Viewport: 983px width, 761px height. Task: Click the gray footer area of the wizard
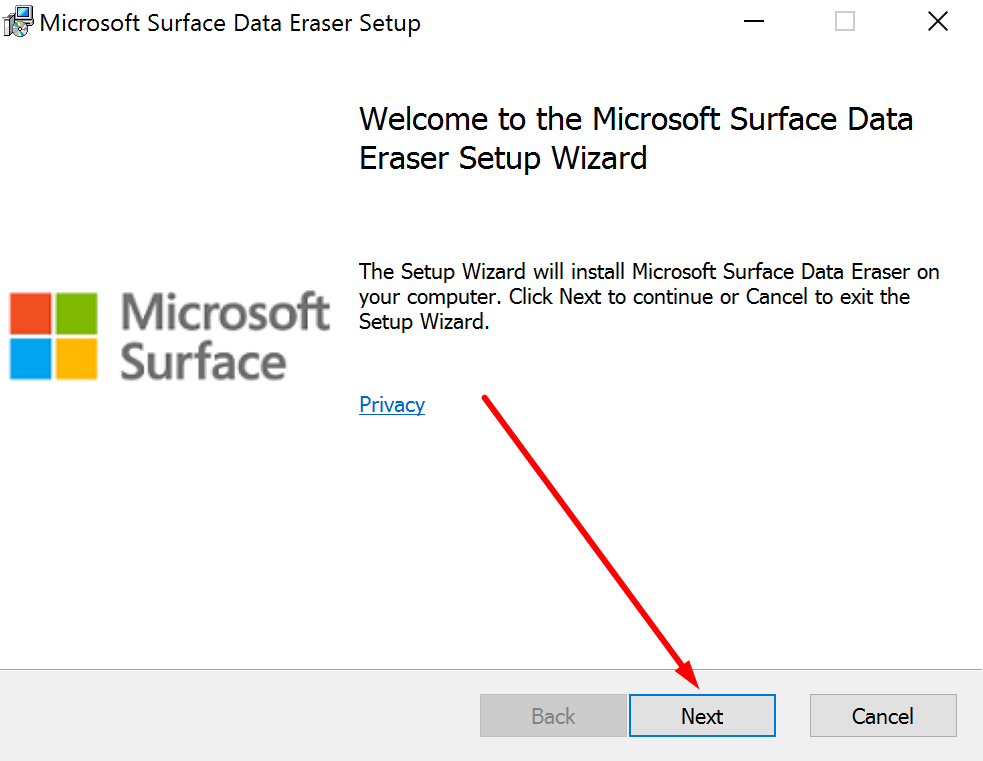tap(200, 715)
